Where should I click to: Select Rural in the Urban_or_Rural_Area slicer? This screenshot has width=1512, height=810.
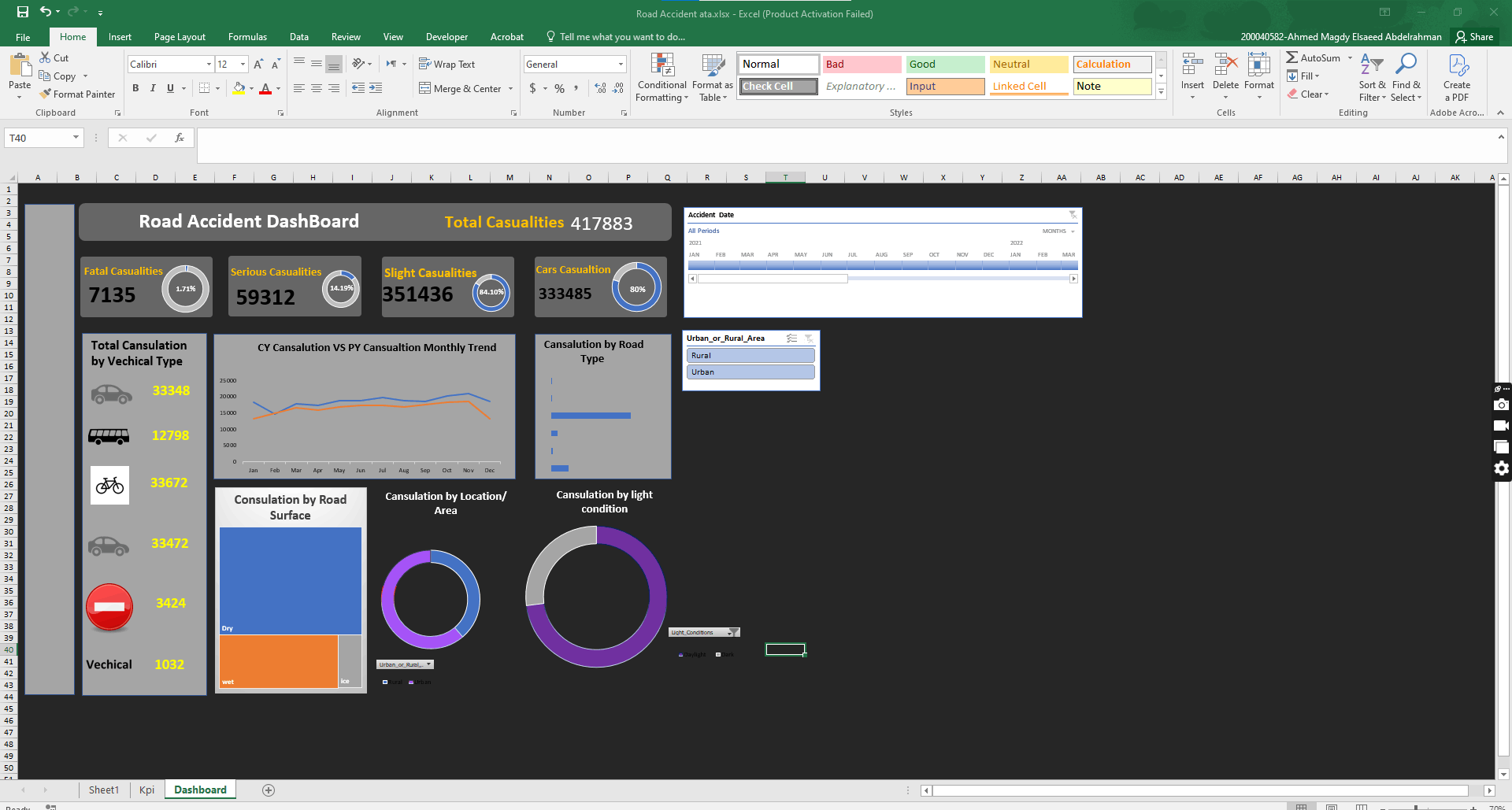point(750,355)
